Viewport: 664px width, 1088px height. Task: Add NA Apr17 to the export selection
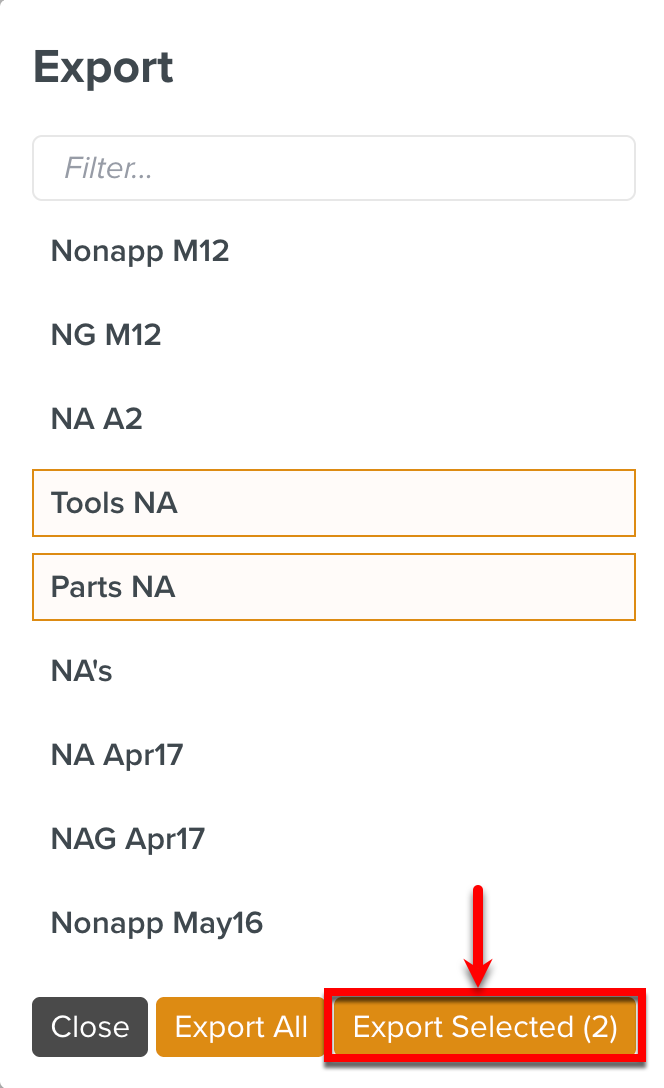[117, 754]
